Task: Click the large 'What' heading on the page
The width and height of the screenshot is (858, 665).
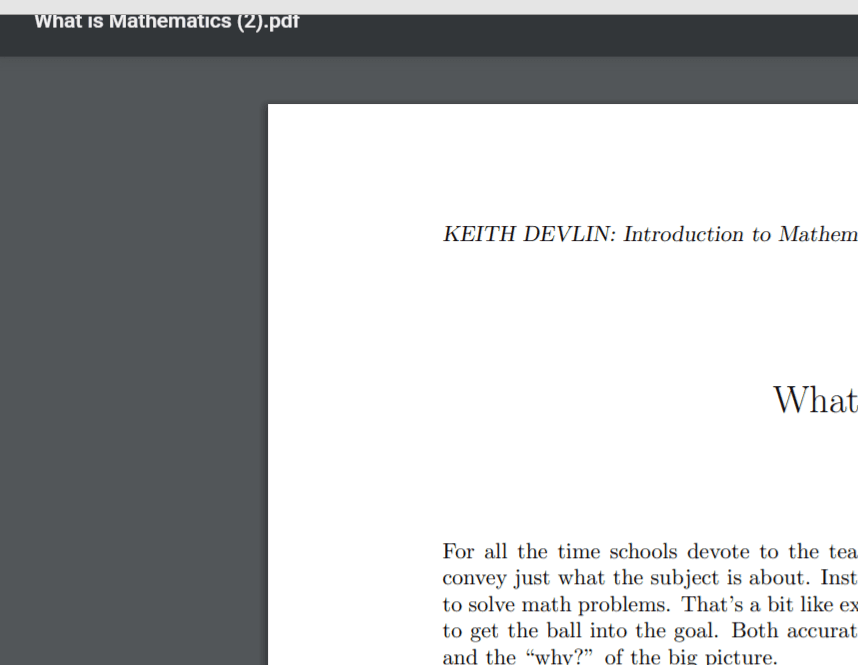Action: click(815, 400)
